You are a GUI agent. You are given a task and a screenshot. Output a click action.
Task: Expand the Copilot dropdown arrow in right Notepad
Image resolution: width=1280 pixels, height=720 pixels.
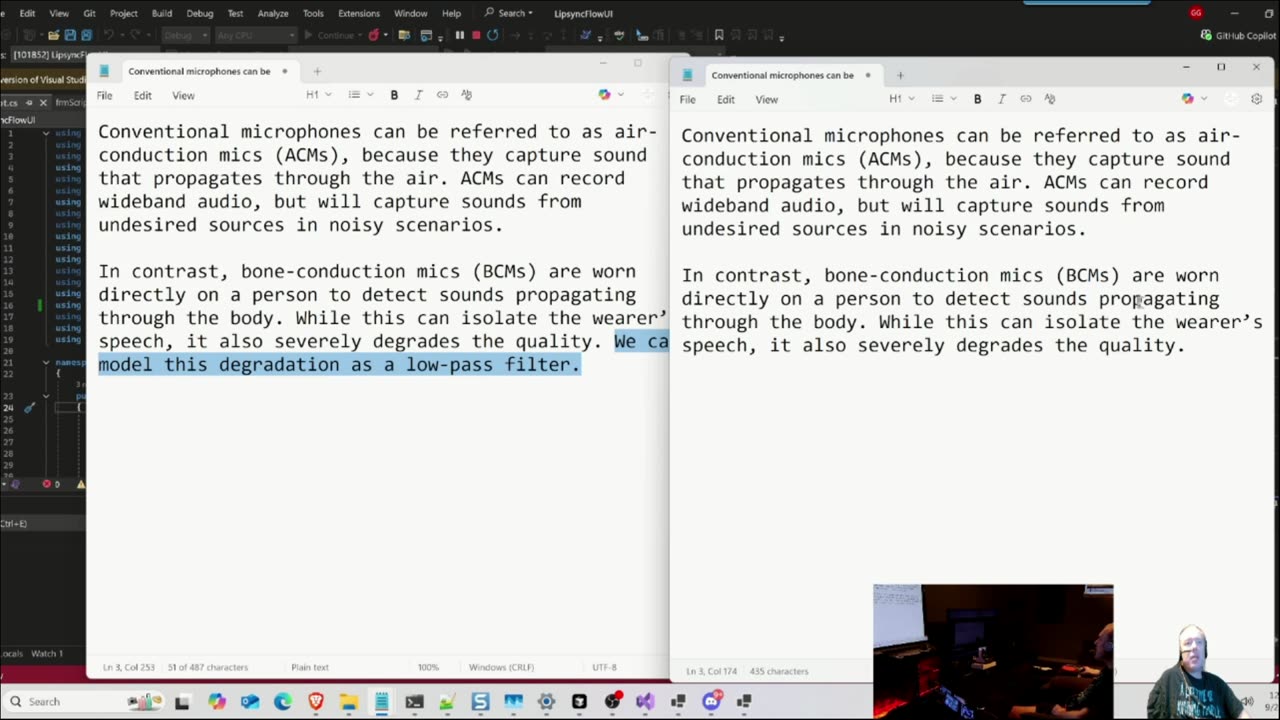coord(1203,99)
